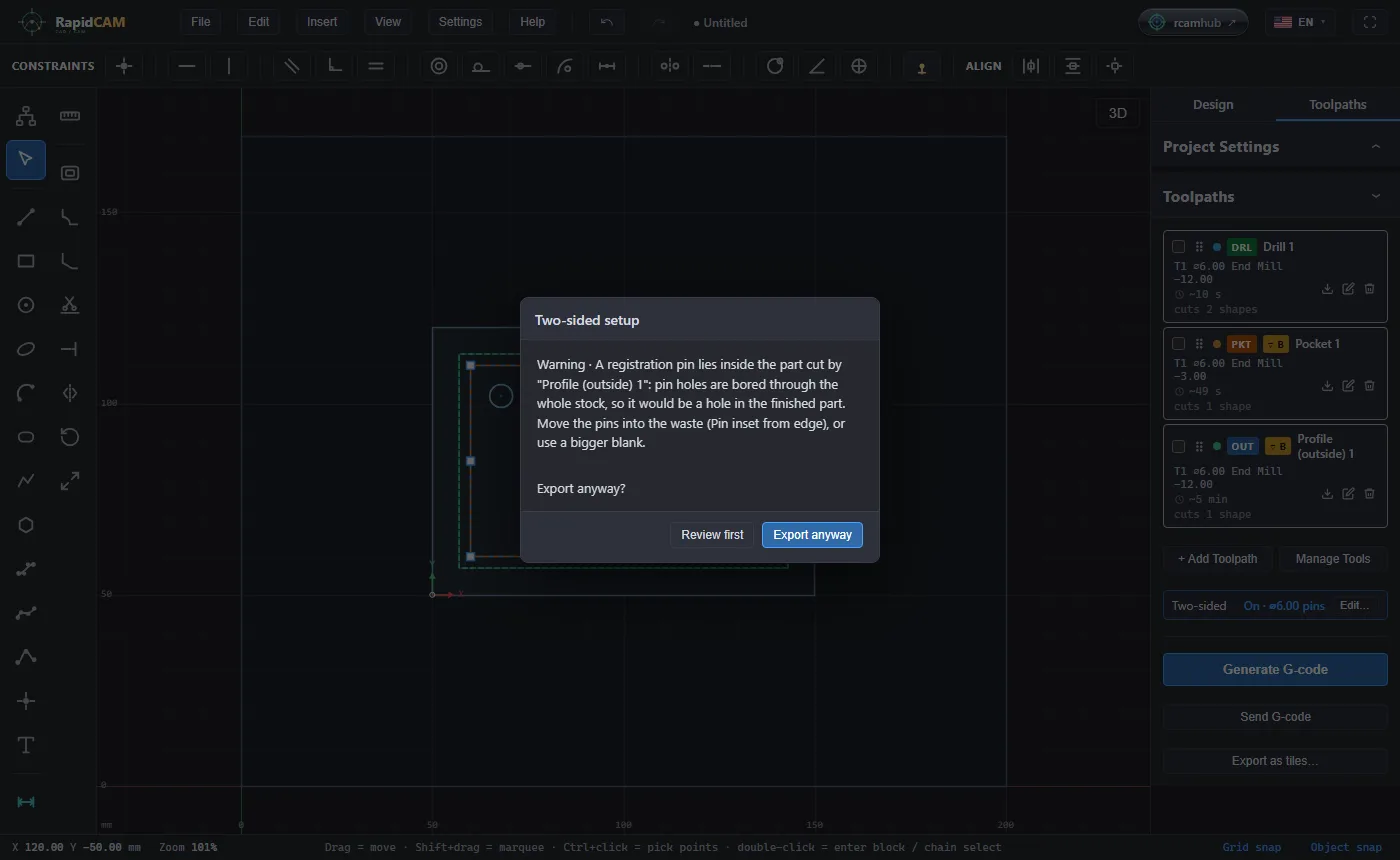The image size is (1400, 860).
Task: Edit the Pocket 1 toolpath
Action: point(1348,386)
